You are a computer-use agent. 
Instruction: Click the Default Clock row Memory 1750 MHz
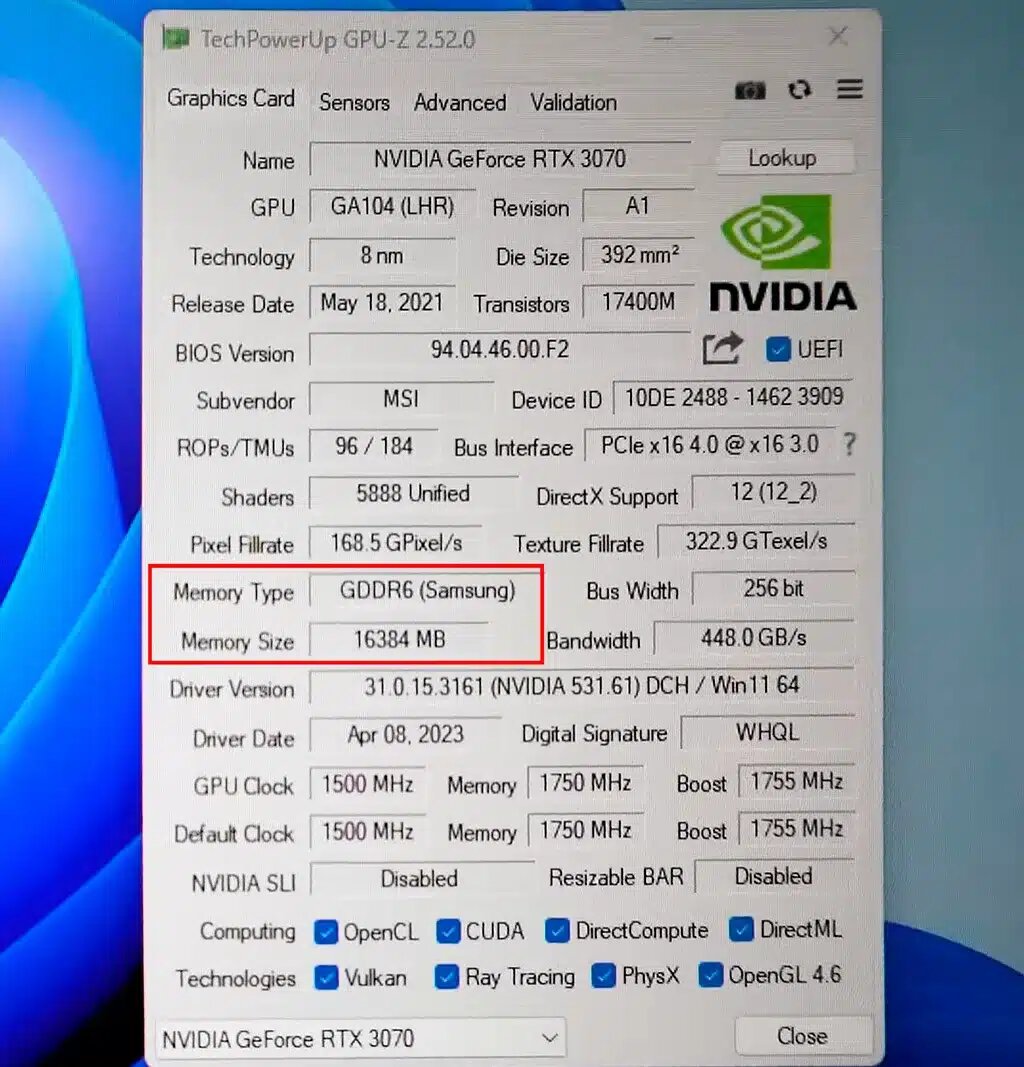pyautogui.click(x=585, y=830)
